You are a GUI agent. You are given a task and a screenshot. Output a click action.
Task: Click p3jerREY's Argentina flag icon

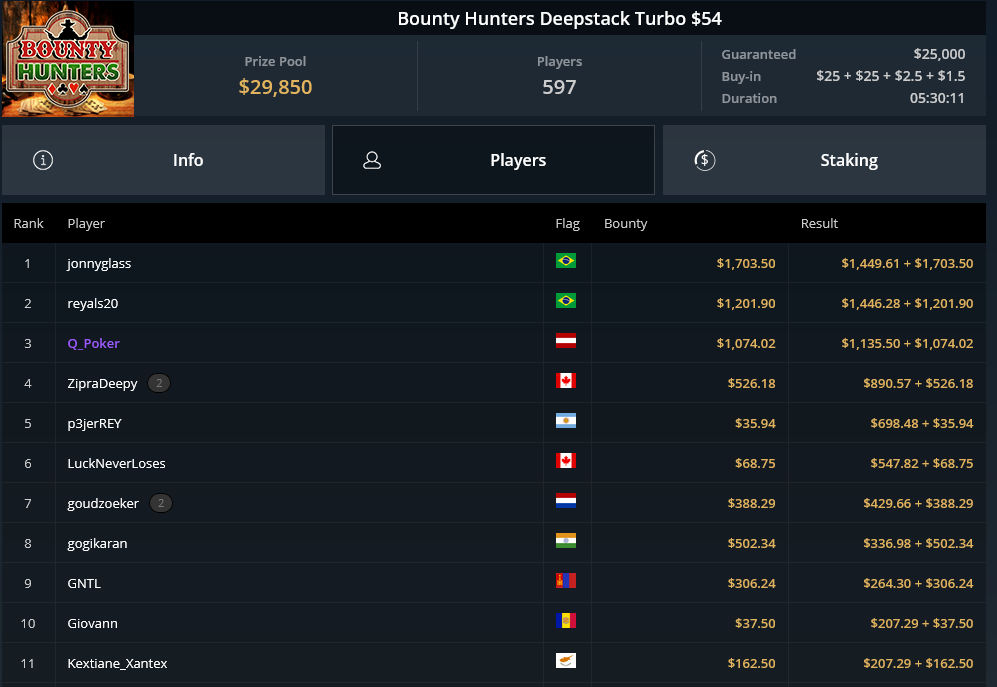(566, 420)
